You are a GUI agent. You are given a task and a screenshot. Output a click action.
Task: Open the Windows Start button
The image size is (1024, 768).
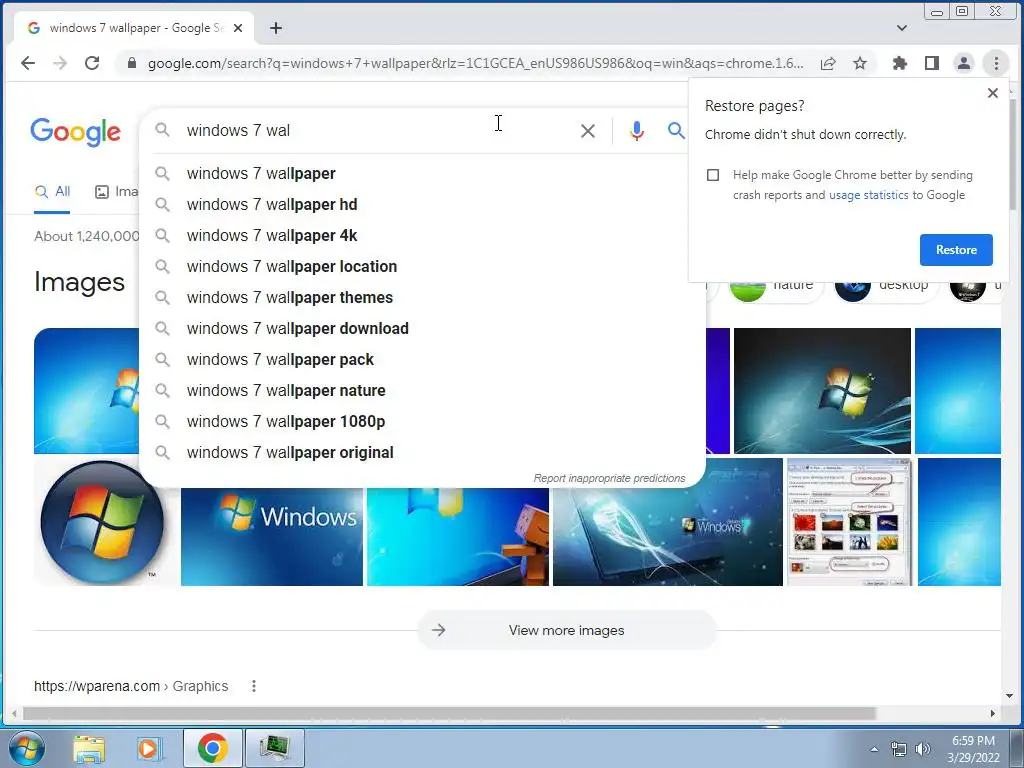(27, 748)
